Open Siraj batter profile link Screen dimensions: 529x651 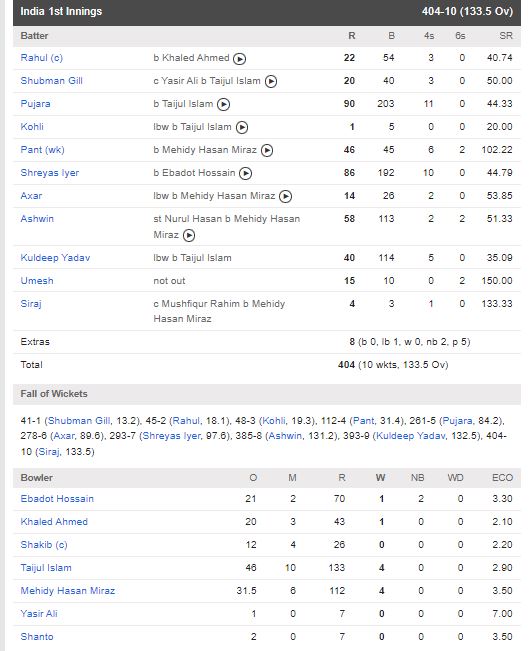pos(31,304)
